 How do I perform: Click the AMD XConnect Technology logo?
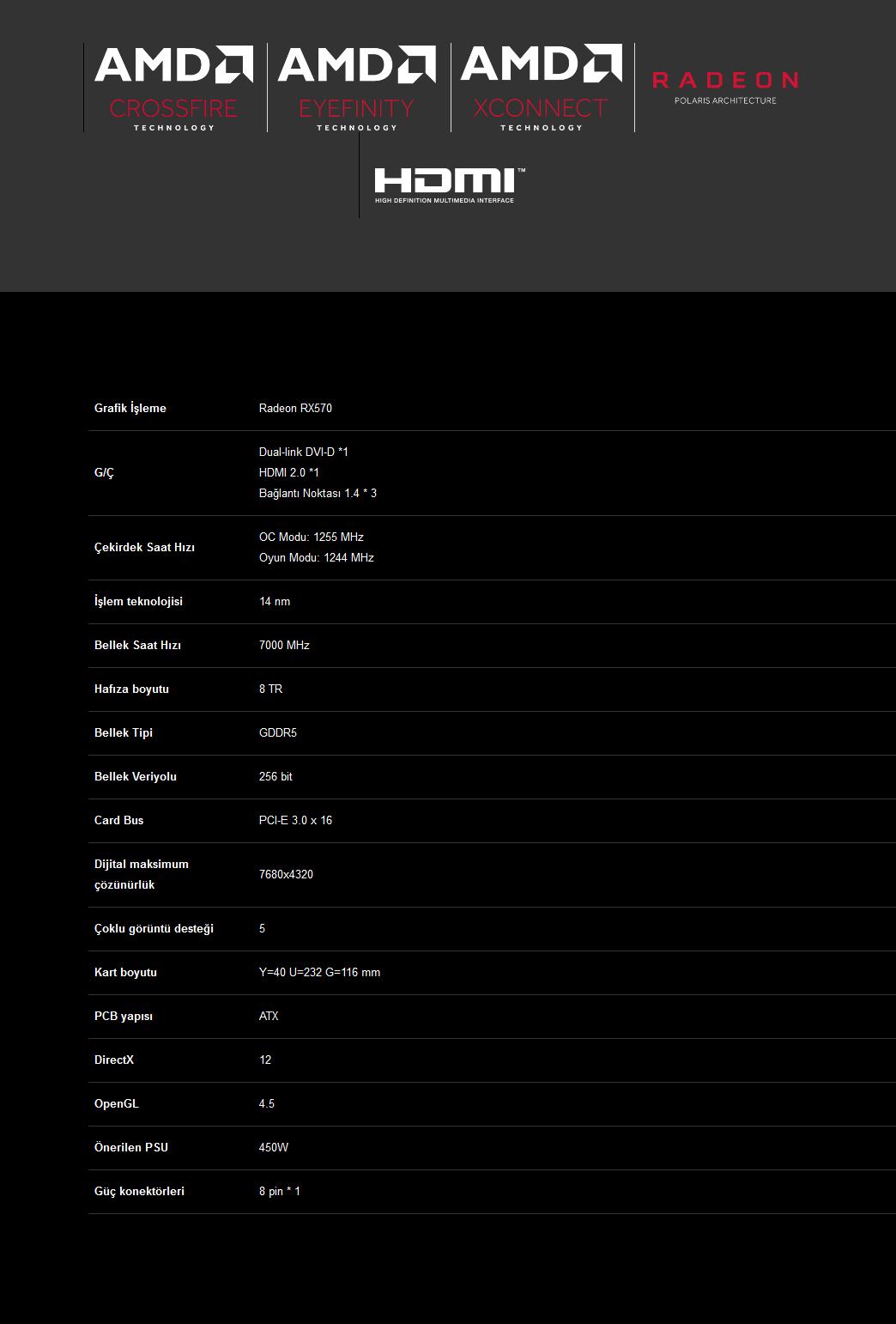point(542,88)
